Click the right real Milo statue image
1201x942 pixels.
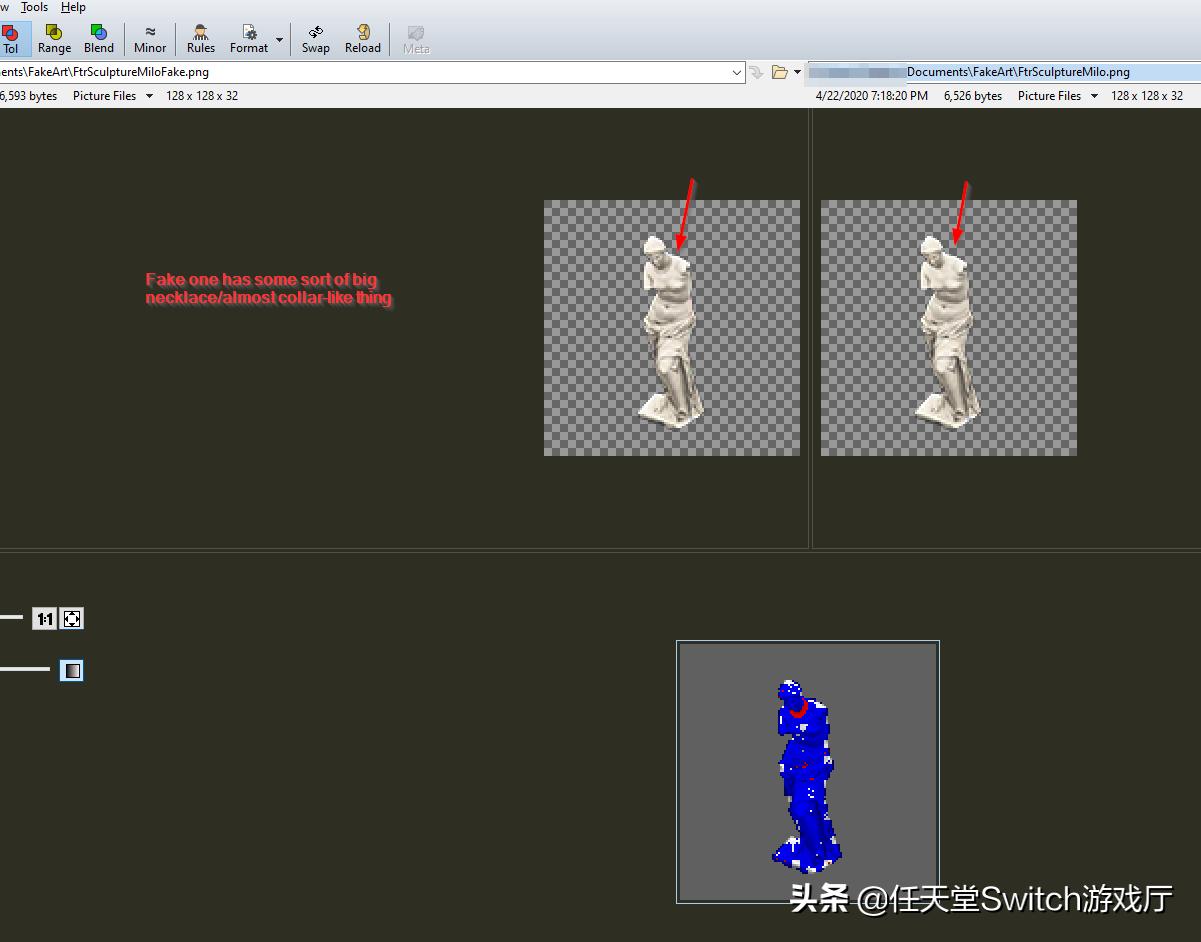coord(949,328)
